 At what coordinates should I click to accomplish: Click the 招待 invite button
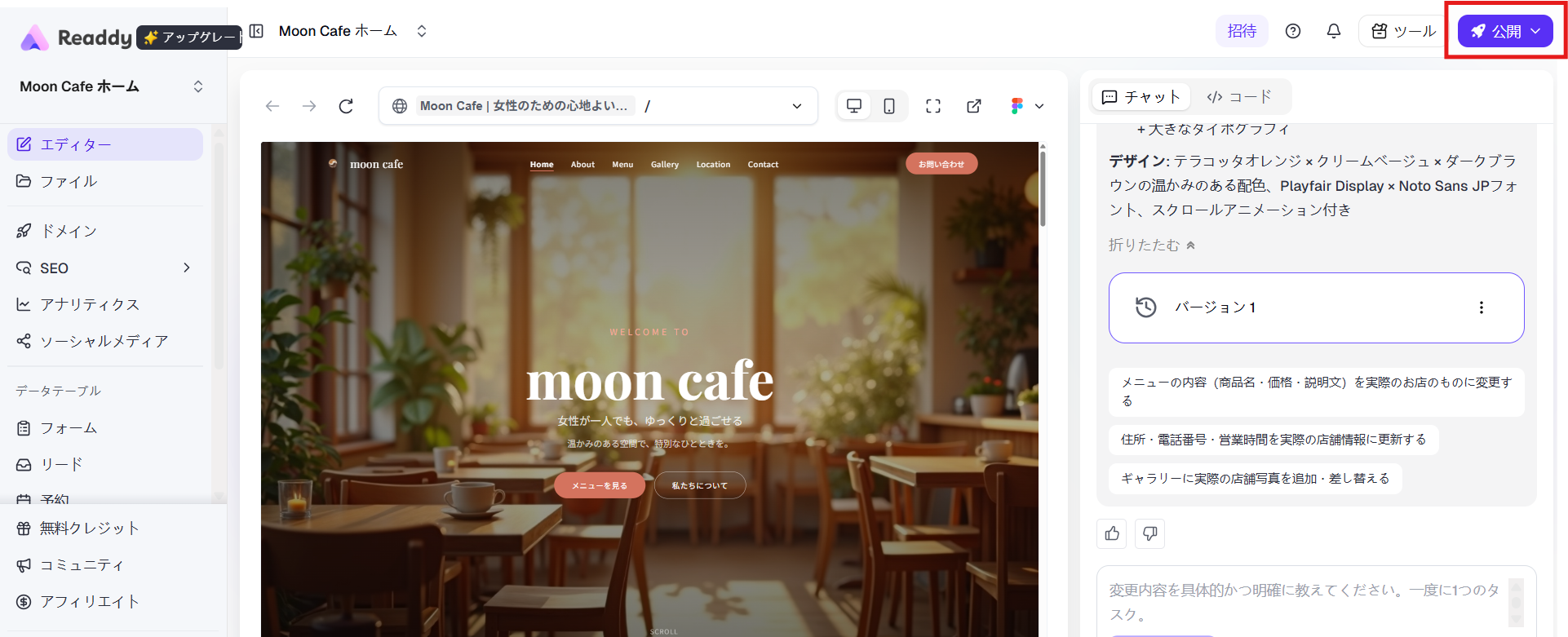click(1242, 31)
